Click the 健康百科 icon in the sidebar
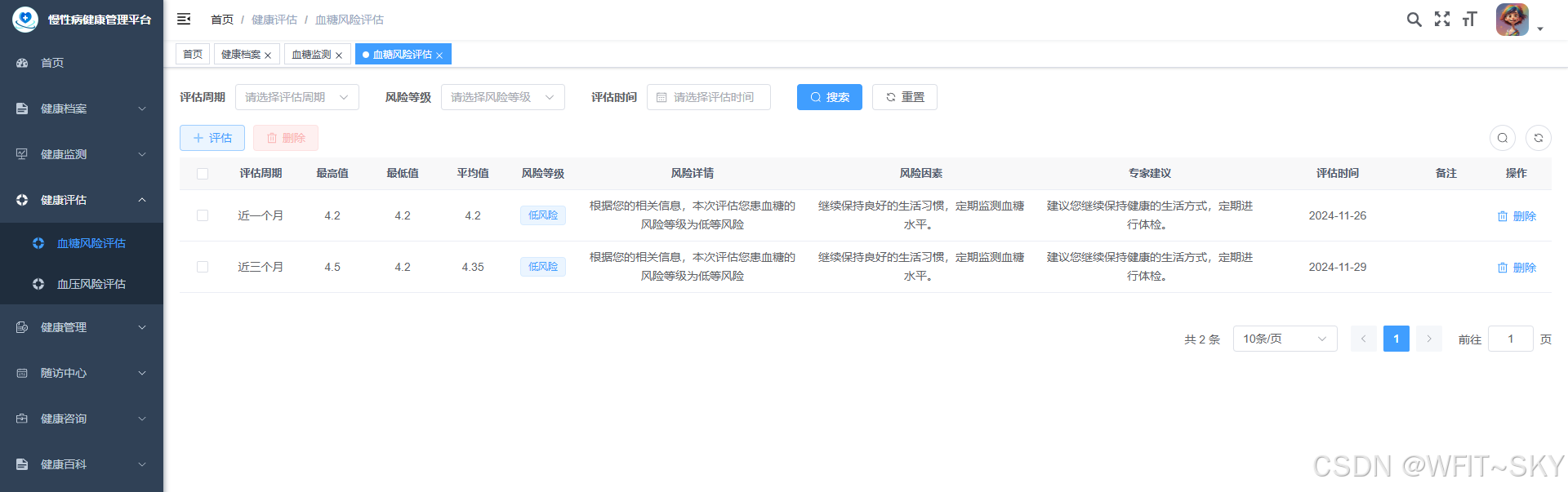This screenshot has height=492, width=1568. point(22,464)
